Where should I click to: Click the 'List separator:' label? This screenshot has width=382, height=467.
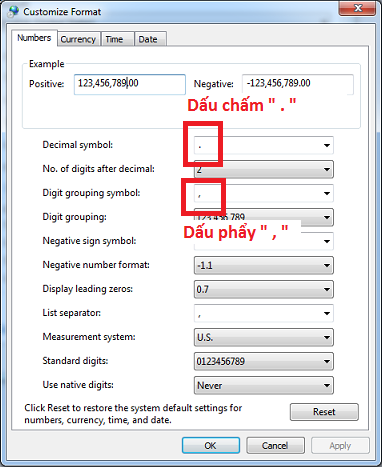tap(72, 313)
